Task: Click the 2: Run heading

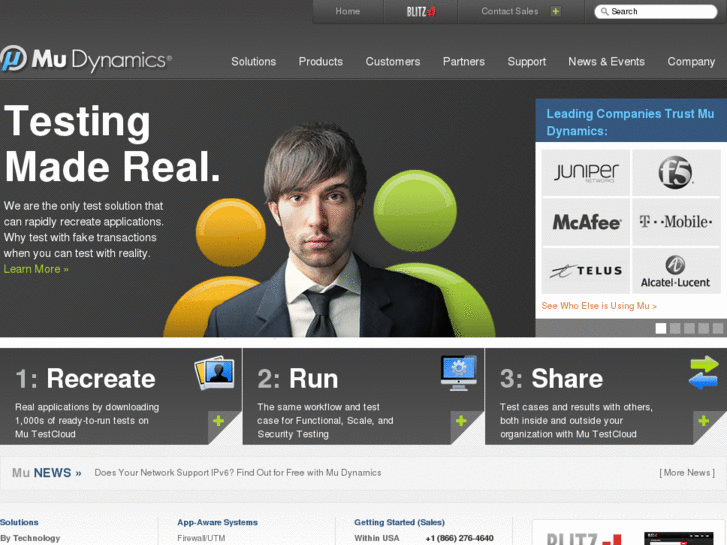Action: (298, 378)
